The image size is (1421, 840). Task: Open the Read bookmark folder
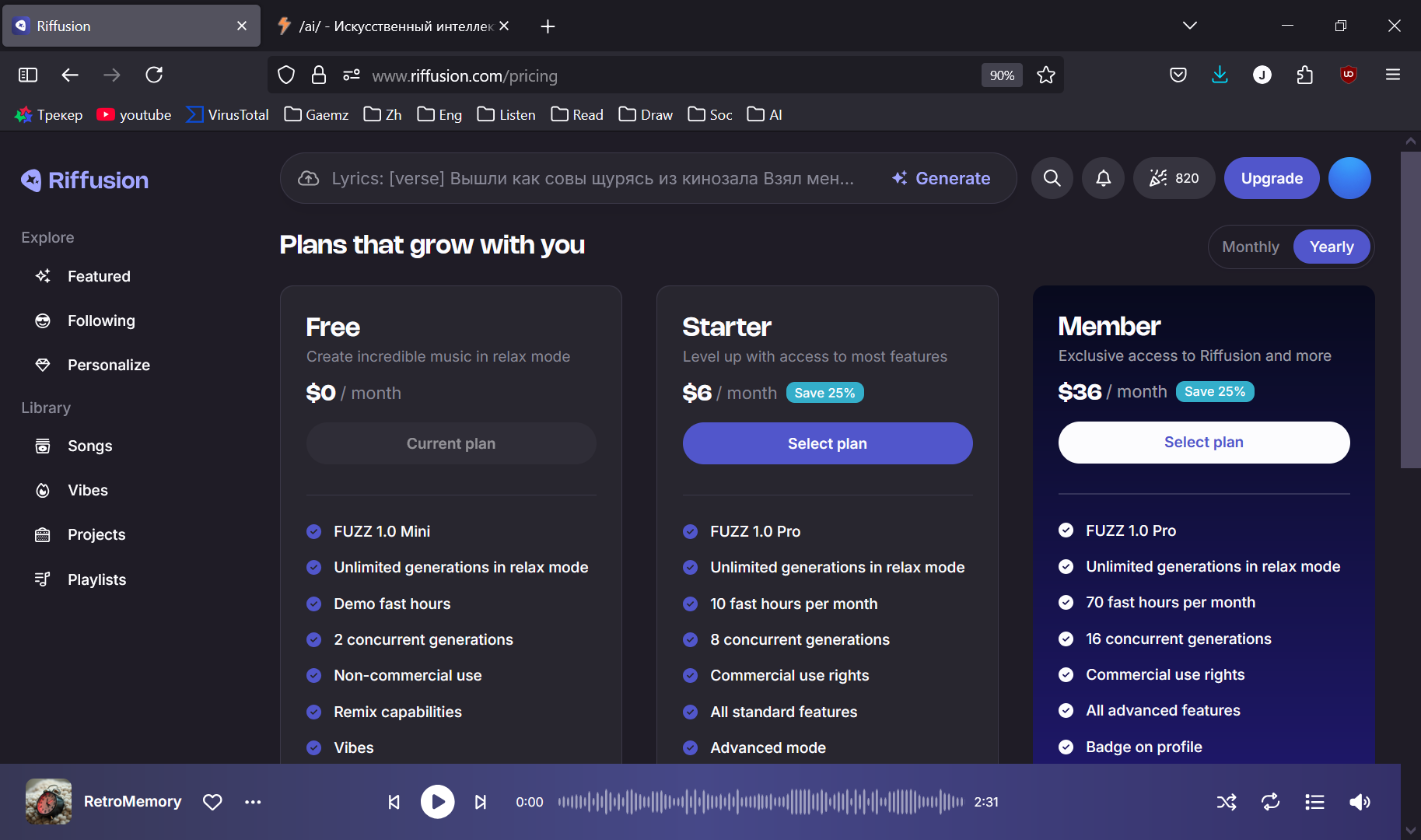click(x=577, y=114)
